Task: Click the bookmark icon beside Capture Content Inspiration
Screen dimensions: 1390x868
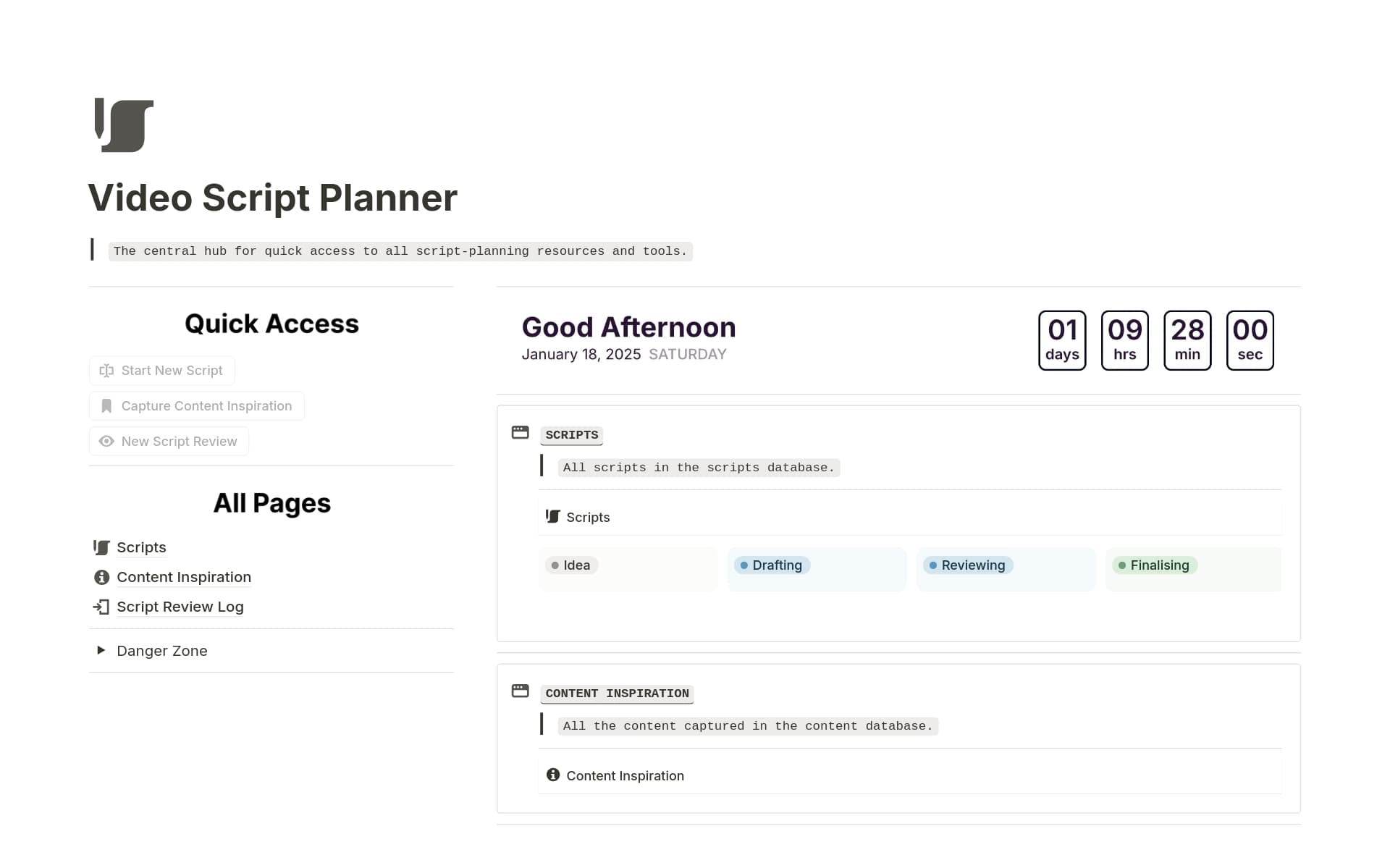Action: tap(106, 405)
